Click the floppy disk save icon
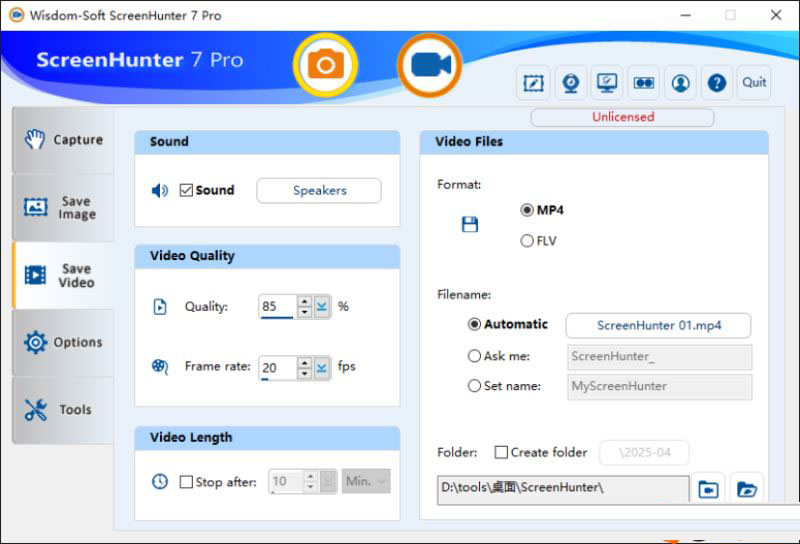The image size is (800, 544). click(470, 224)
